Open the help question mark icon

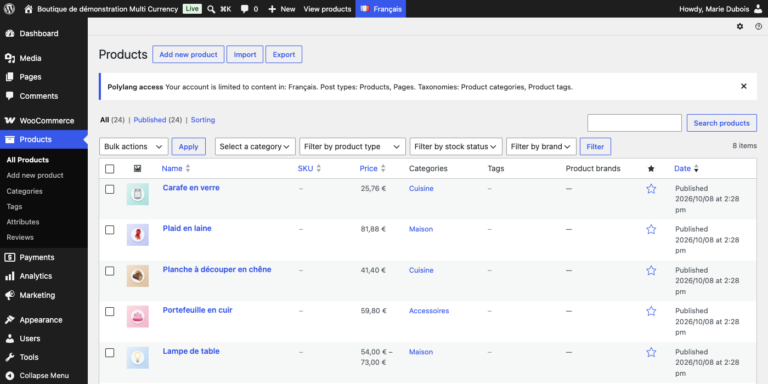click(x=758, y=26)
